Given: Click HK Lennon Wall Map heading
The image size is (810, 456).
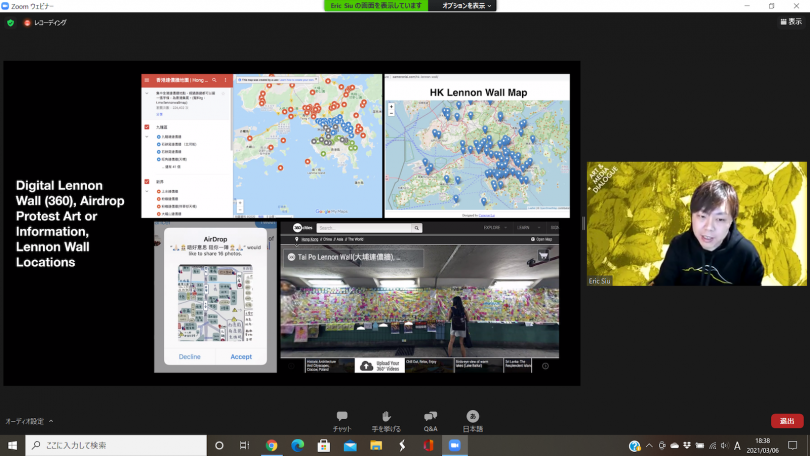Looking at the screenshot, I should (x=478, y=93).
